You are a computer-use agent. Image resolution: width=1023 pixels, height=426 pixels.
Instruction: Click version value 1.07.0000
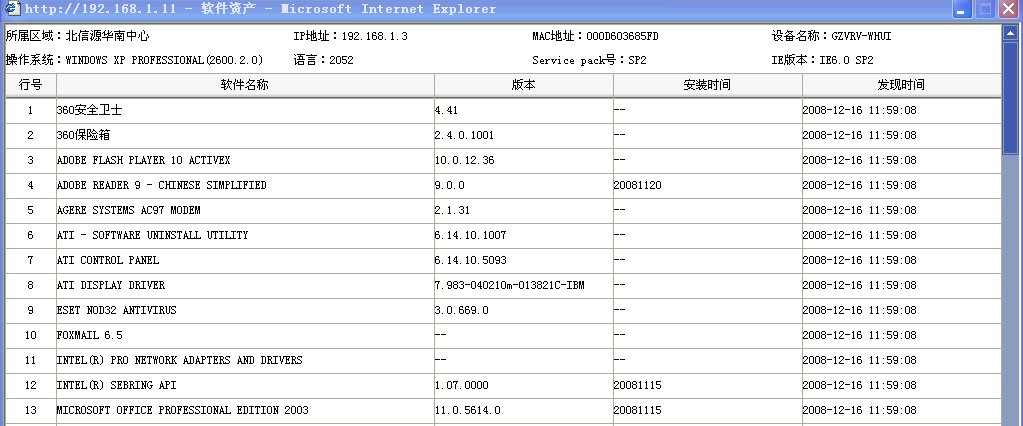coord(461,385)
